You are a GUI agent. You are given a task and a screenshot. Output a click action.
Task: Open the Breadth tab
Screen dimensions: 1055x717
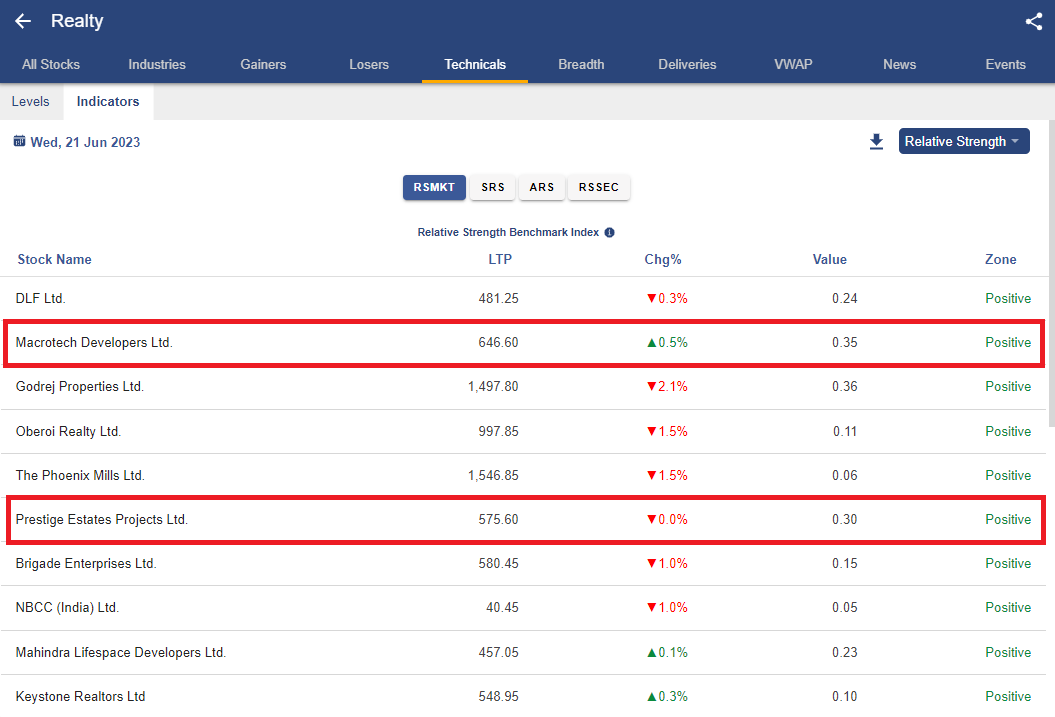[581, 65]
